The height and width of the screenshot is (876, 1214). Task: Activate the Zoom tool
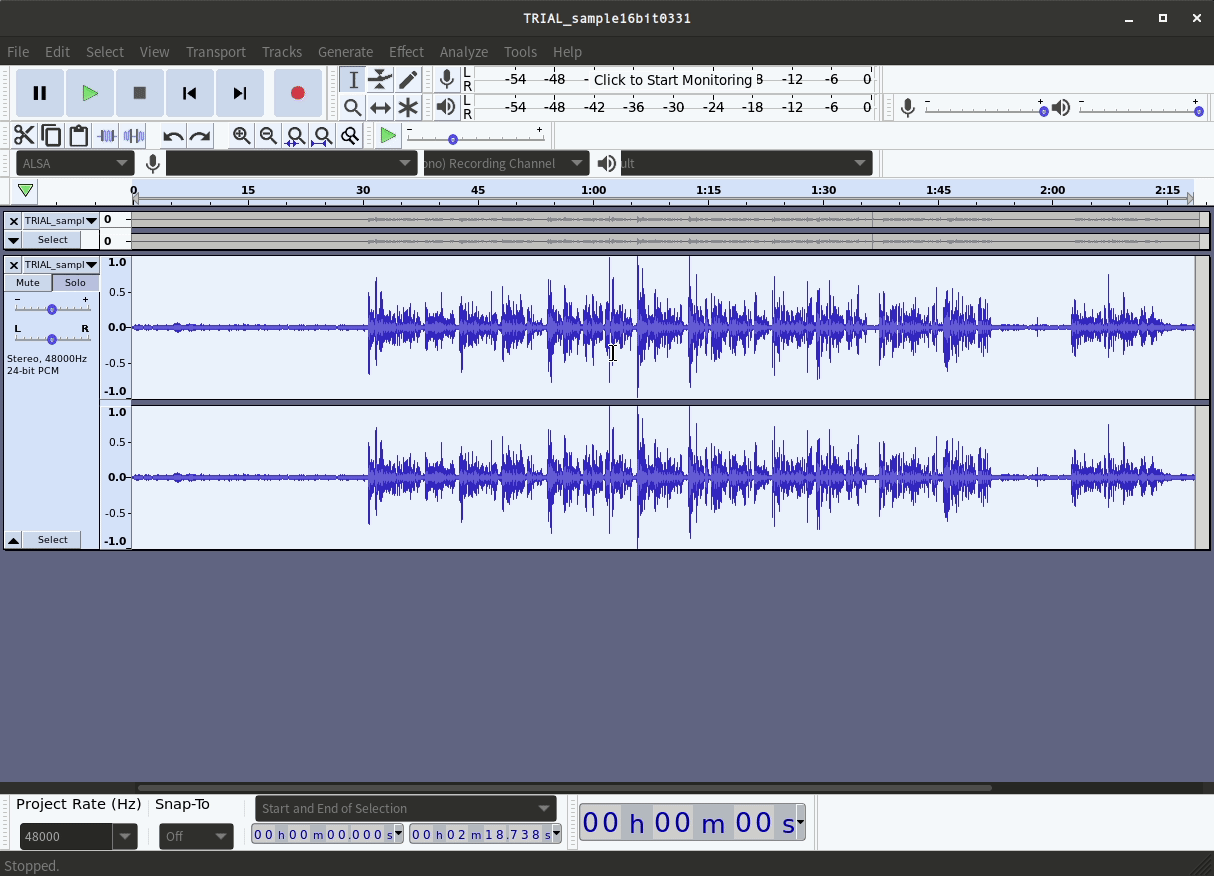(x=353, y=107)
